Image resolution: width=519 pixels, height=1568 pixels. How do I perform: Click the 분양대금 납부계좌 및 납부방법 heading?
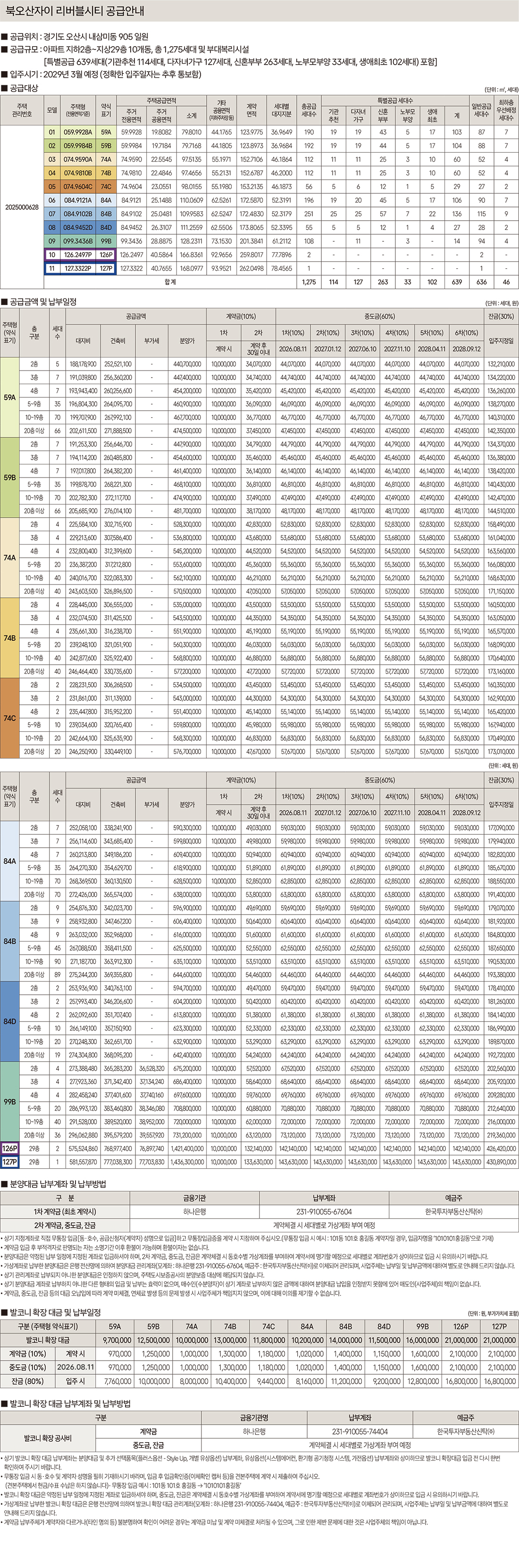58,1184
